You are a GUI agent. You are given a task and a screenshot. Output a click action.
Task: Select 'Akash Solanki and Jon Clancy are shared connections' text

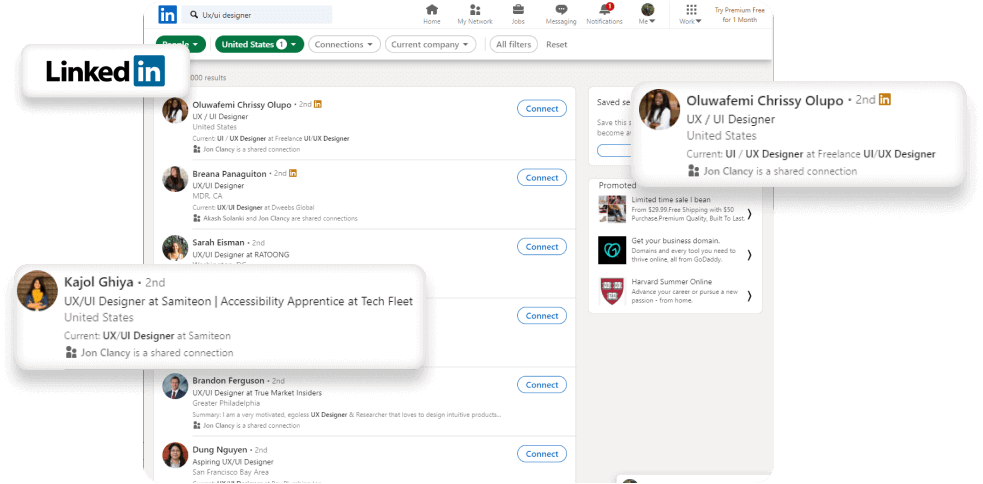point(280,218)
